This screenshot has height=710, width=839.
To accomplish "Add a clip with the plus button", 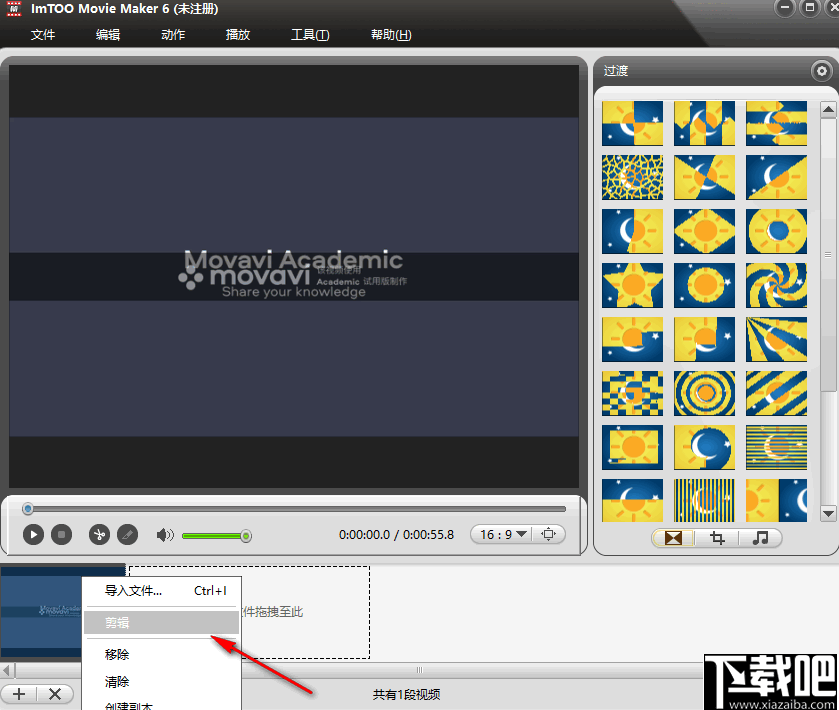I will (19, 693).
